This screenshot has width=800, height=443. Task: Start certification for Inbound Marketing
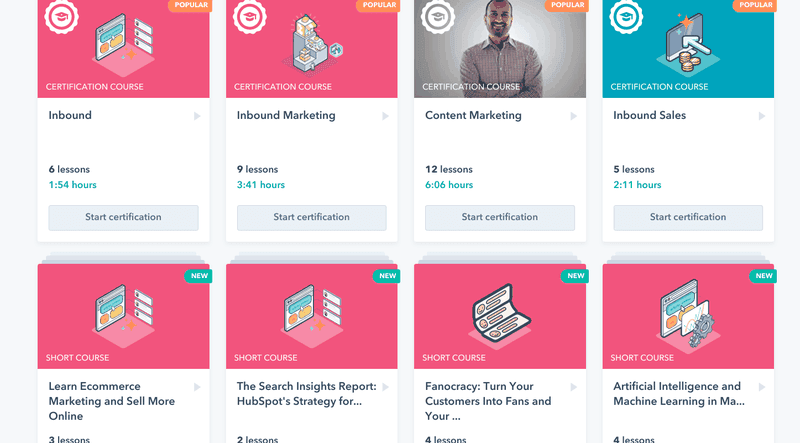[312, 217]
